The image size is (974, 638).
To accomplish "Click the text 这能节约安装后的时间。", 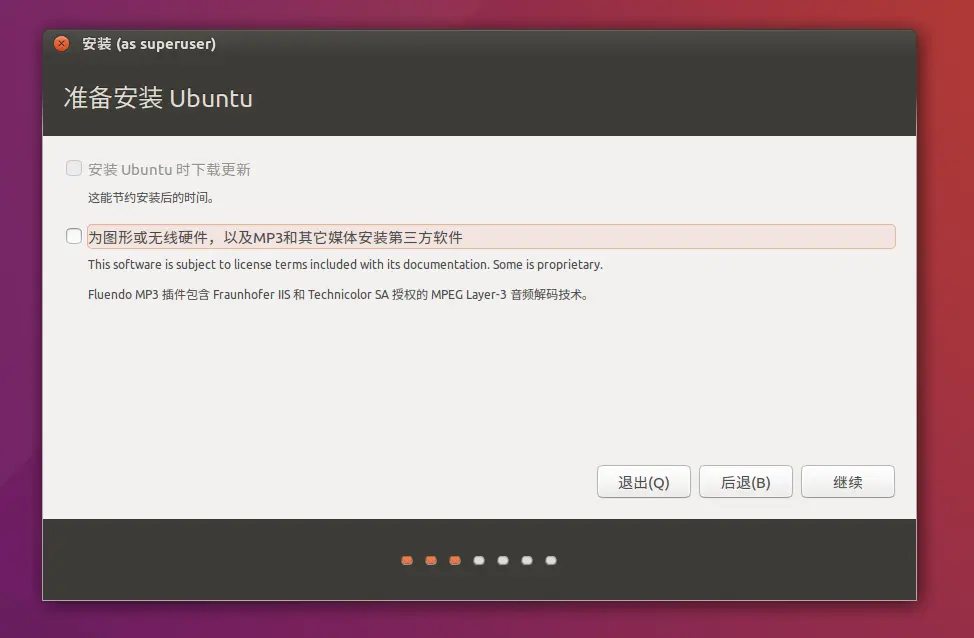I will (151, 198).
